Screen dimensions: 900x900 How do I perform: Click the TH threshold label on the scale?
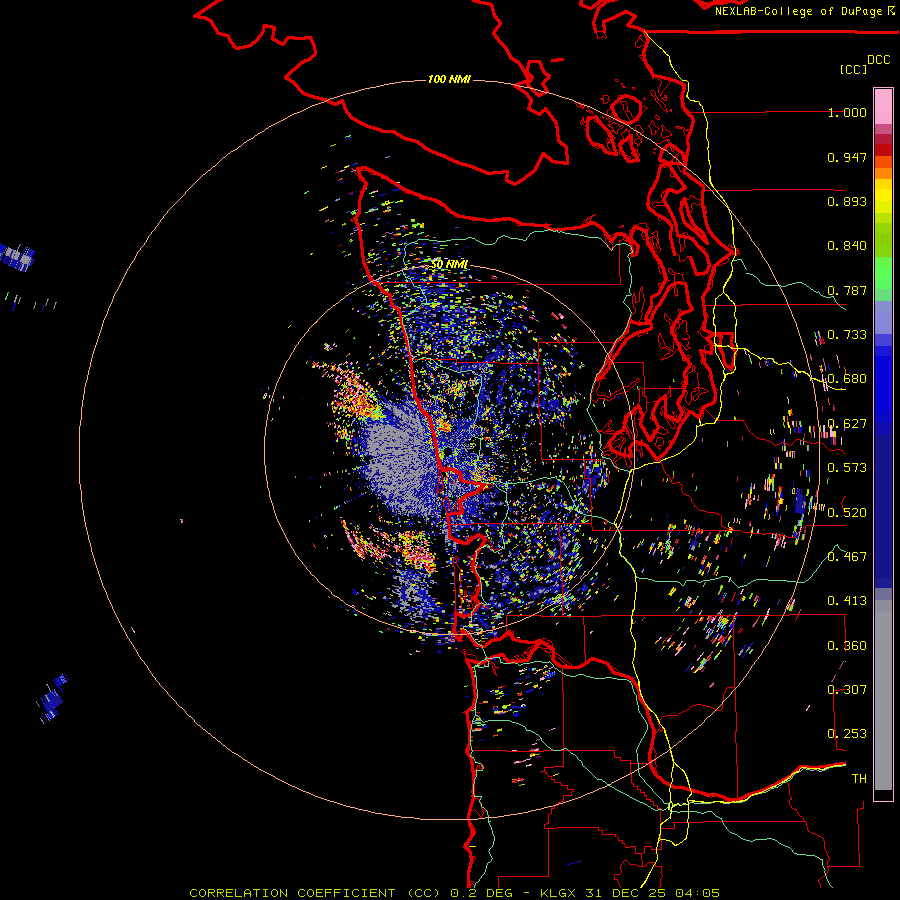point(859,779)
